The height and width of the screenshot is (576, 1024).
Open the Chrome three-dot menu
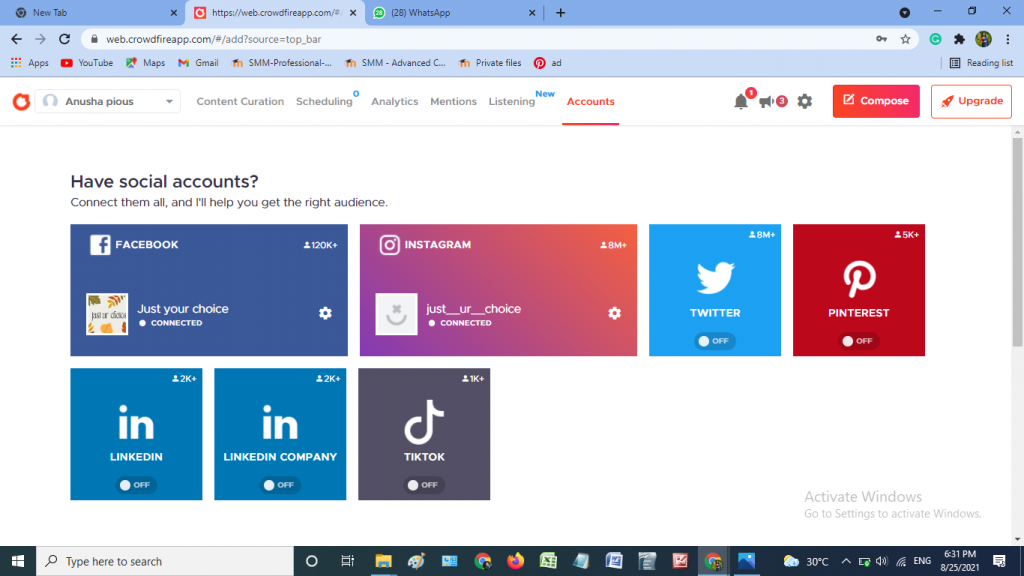coord(1008,39)
